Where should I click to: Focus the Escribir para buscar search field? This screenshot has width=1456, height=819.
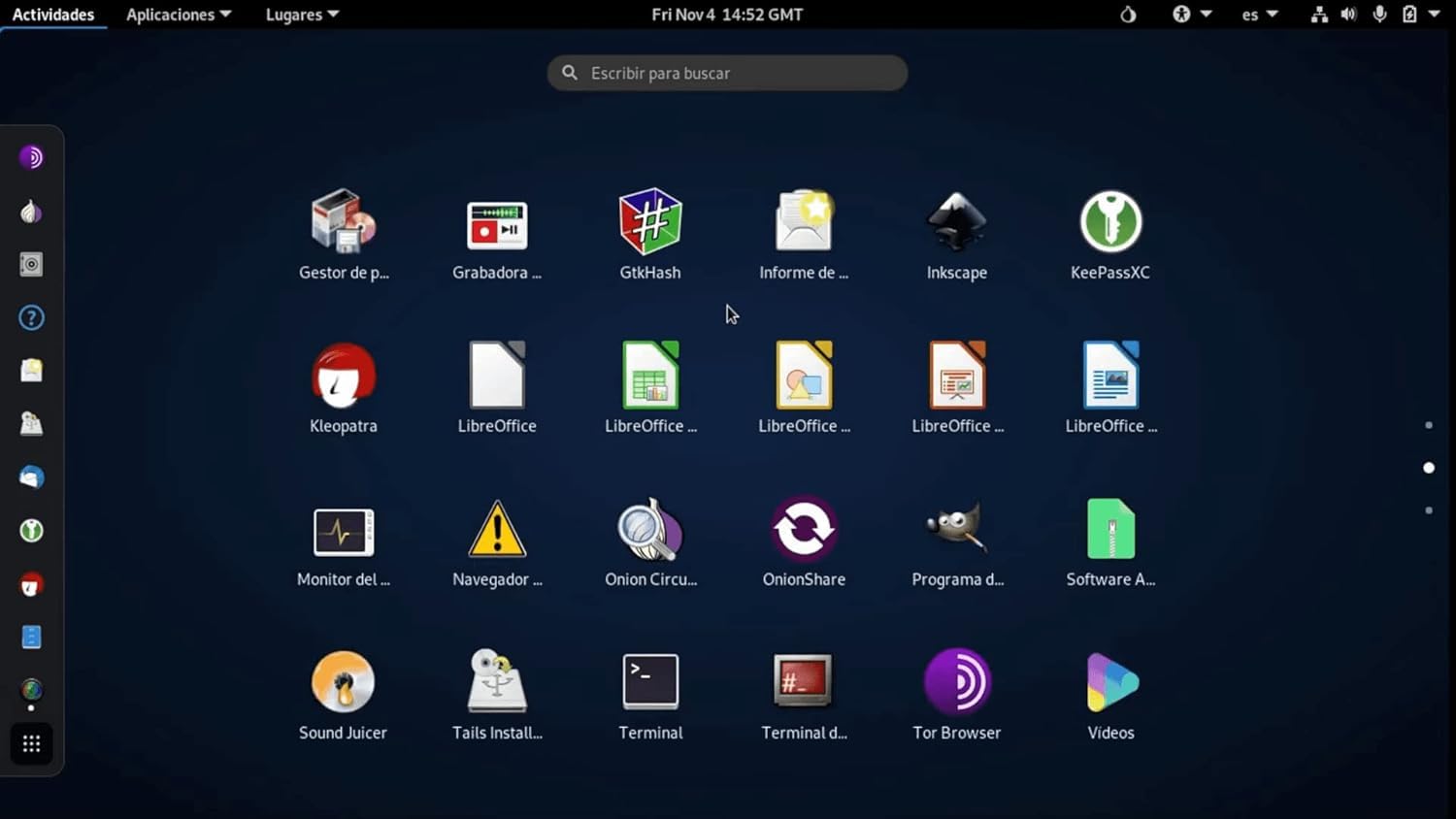point(727,73)
